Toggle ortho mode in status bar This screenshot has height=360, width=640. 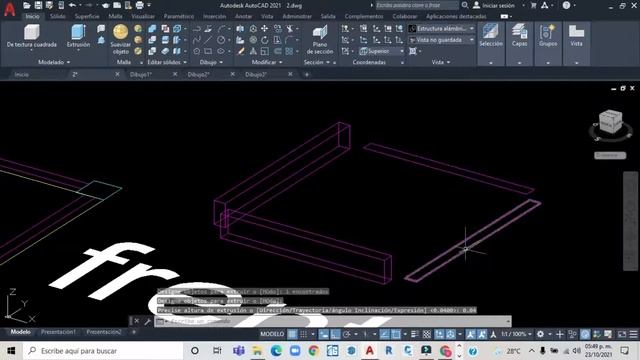coord(335,334)
